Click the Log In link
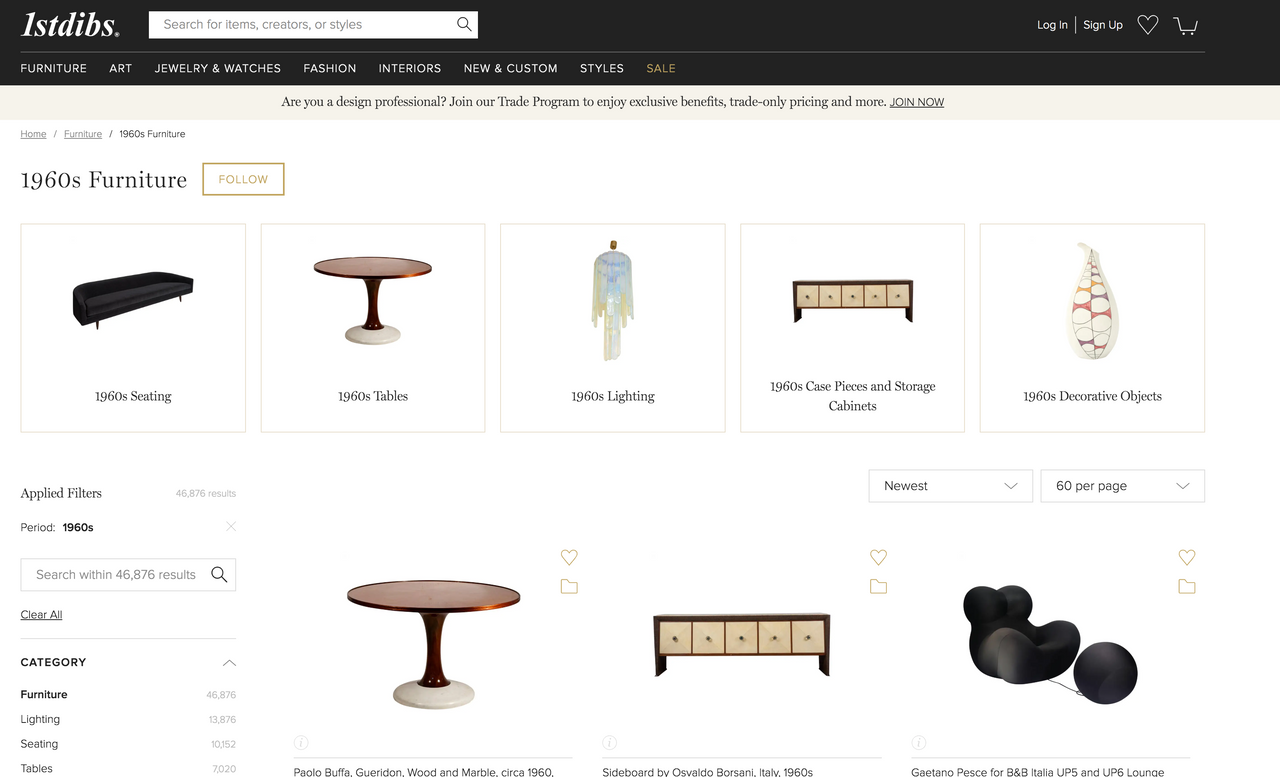1280x777 pixels. [1052, 25]
